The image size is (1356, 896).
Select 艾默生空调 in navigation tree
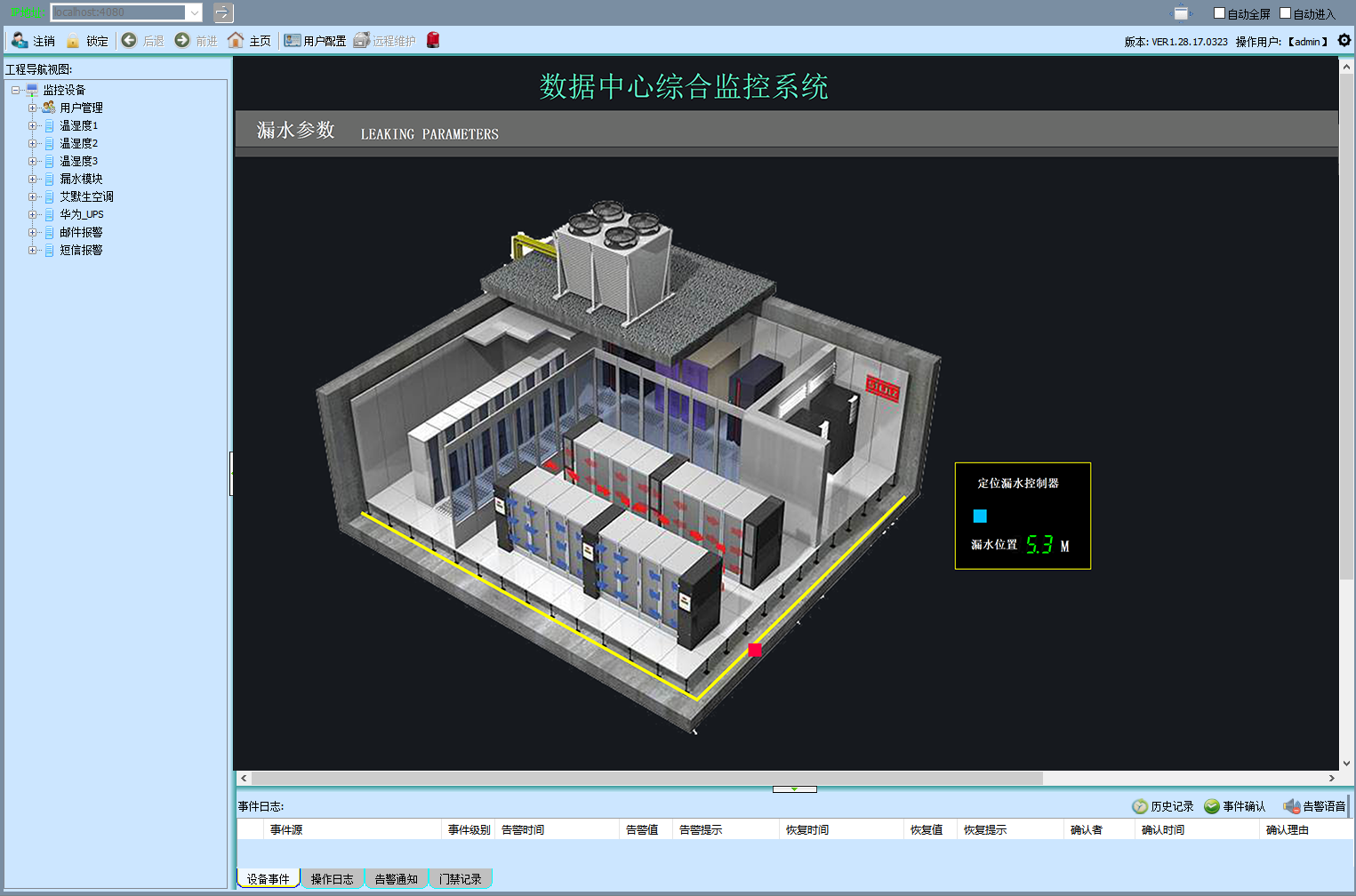86,196
